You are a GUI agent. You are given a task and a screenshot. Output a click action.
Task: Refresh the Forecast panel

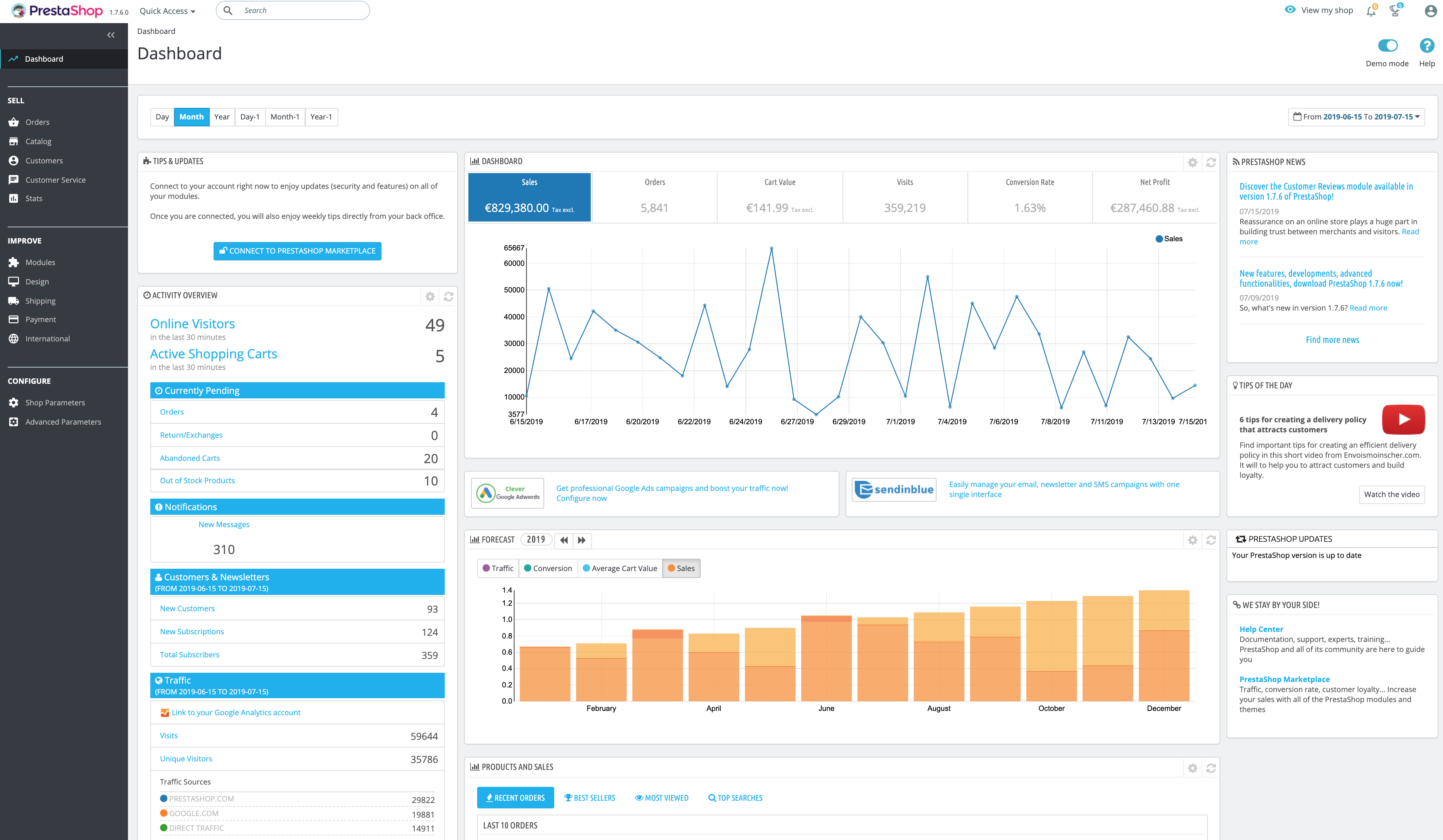coord(1211,540)
